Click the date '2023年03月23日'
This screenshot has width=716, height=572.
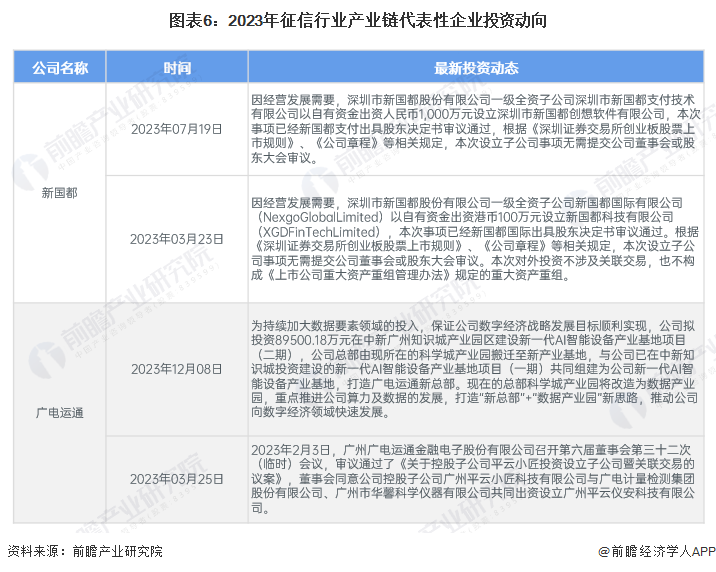[177, 239]
